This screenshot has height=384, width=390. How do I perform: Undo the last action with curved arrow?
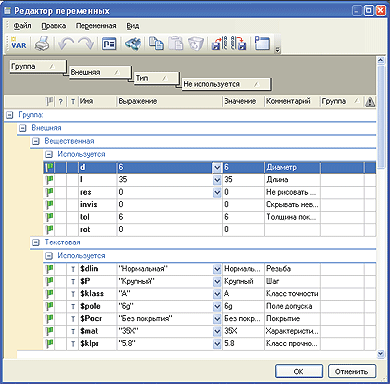pyautogui.click(x=66, y=43)
